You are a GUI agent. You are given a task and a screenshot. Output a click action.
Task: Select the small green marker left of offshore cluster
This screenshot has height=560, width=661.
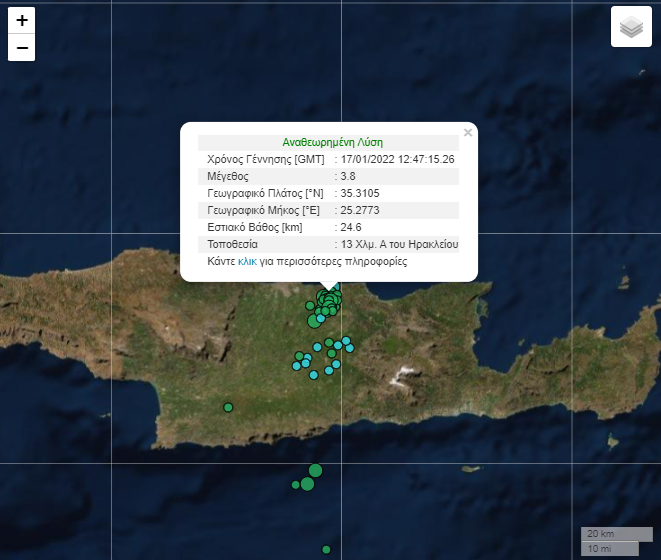coord(295,485)
